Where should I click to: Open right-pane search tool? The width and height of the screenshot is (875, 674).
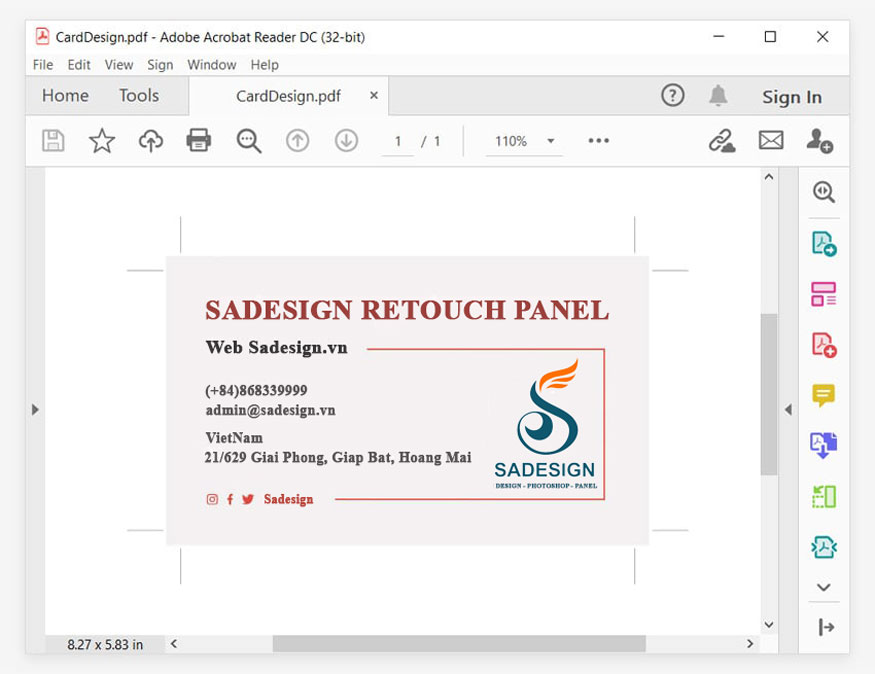click(824, 192)
